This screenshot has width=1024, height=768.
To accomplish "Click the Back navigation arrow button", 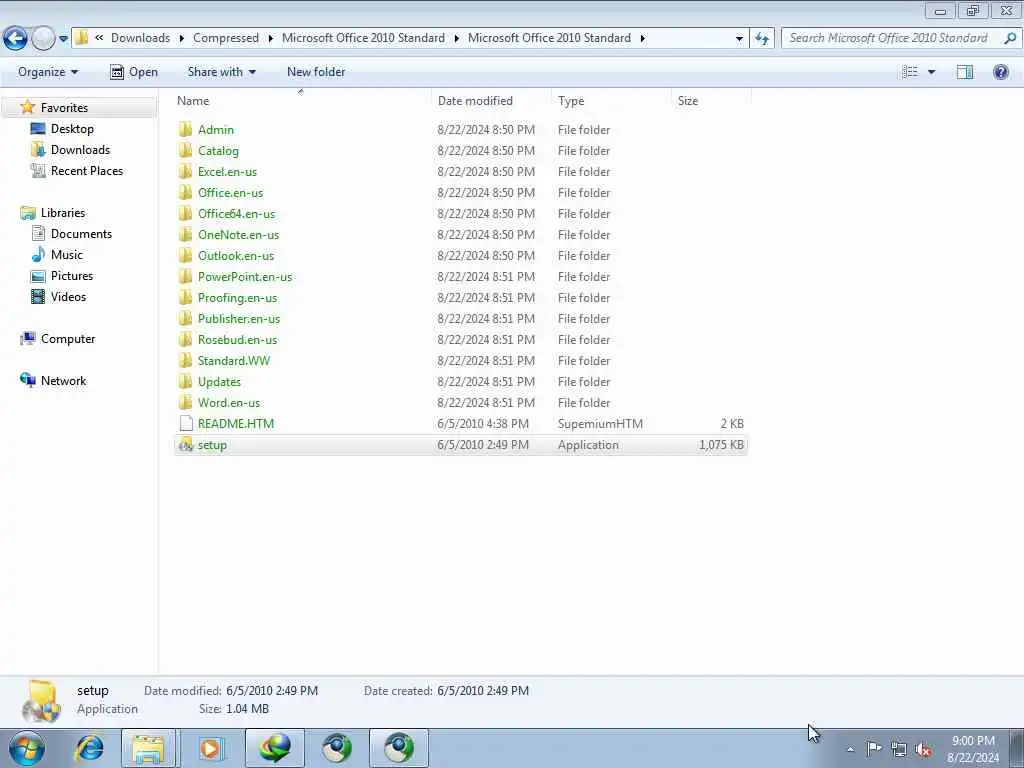I will tap(15, 39).
